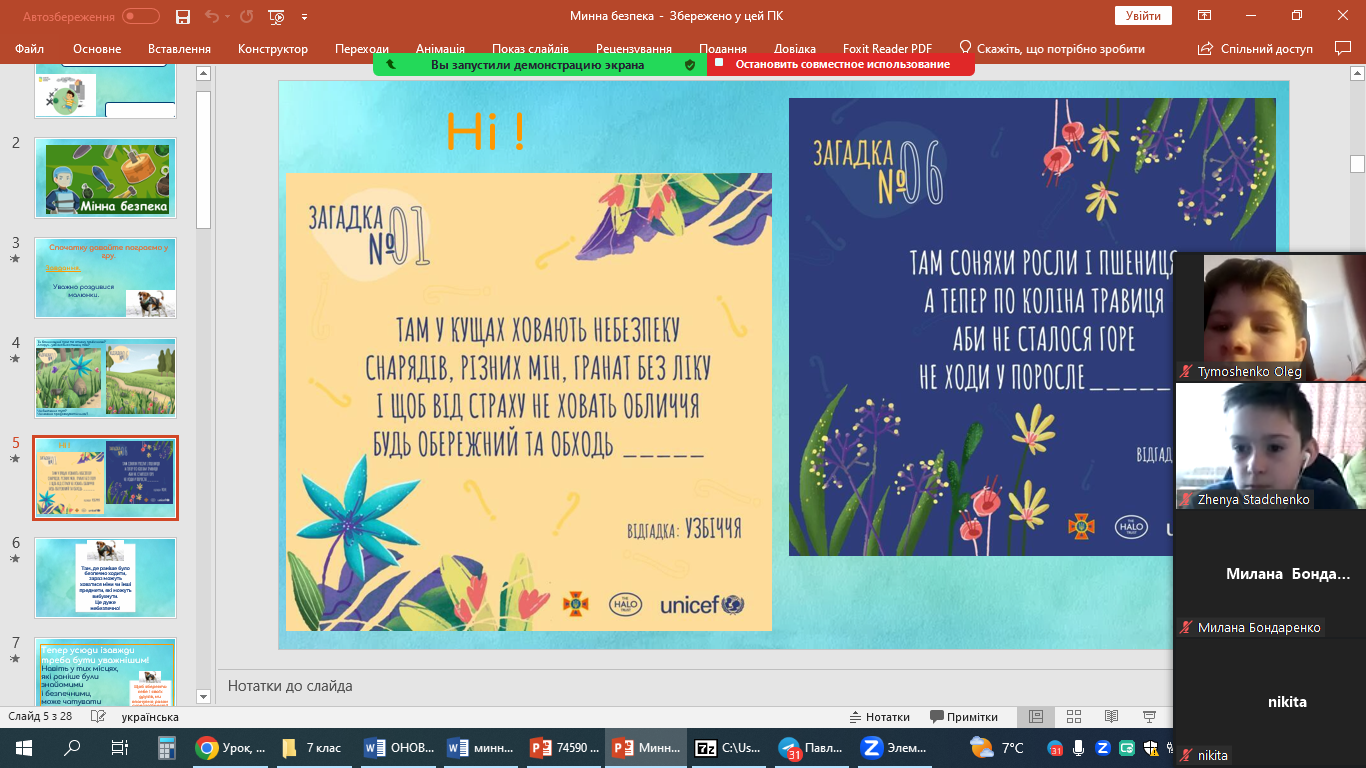This screenshot has height=768, width=1366.
Task: Click the Undo arrow icon
Action: pos(211,16)
